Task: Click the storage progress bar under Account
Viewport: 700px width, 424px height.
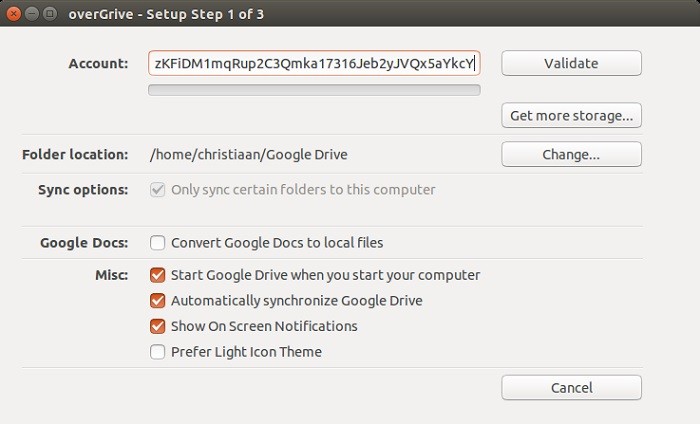Action: [314, 90]
